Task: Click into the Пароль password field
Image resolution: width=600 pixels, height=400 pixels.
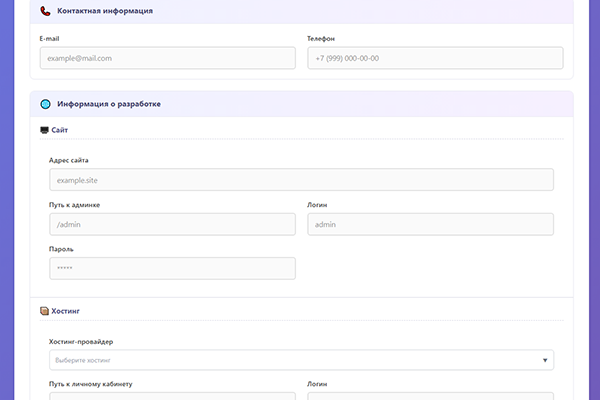Action: coord(172,268)
